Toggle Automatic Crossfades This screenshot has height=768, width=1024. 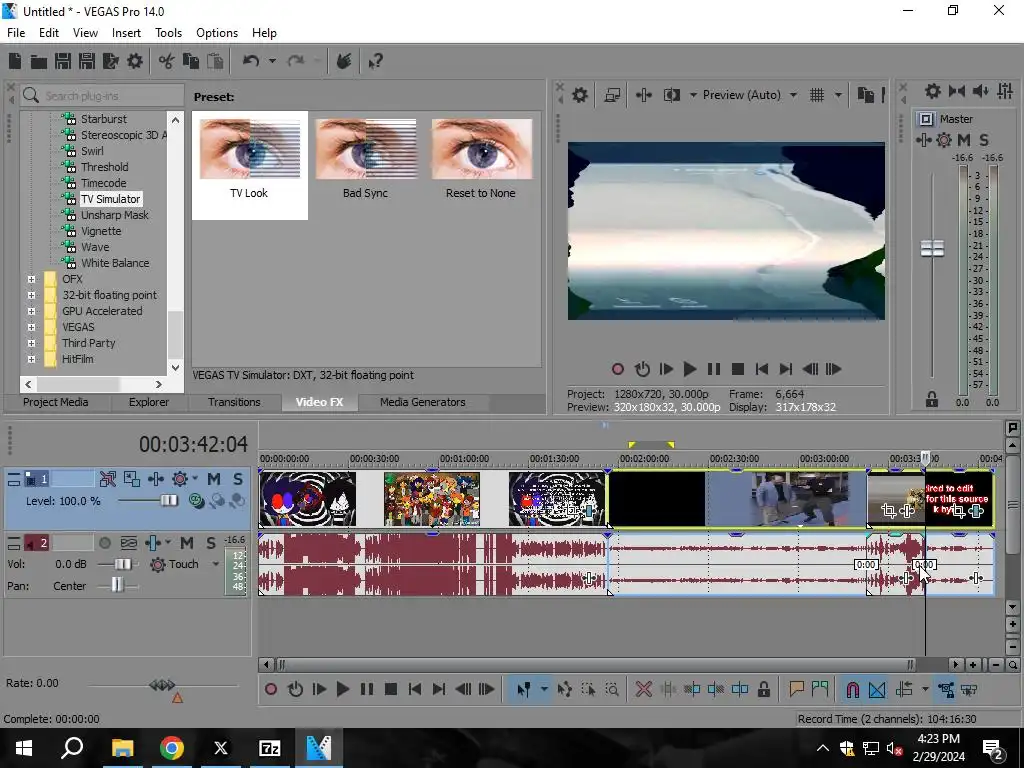pos(876,689)
